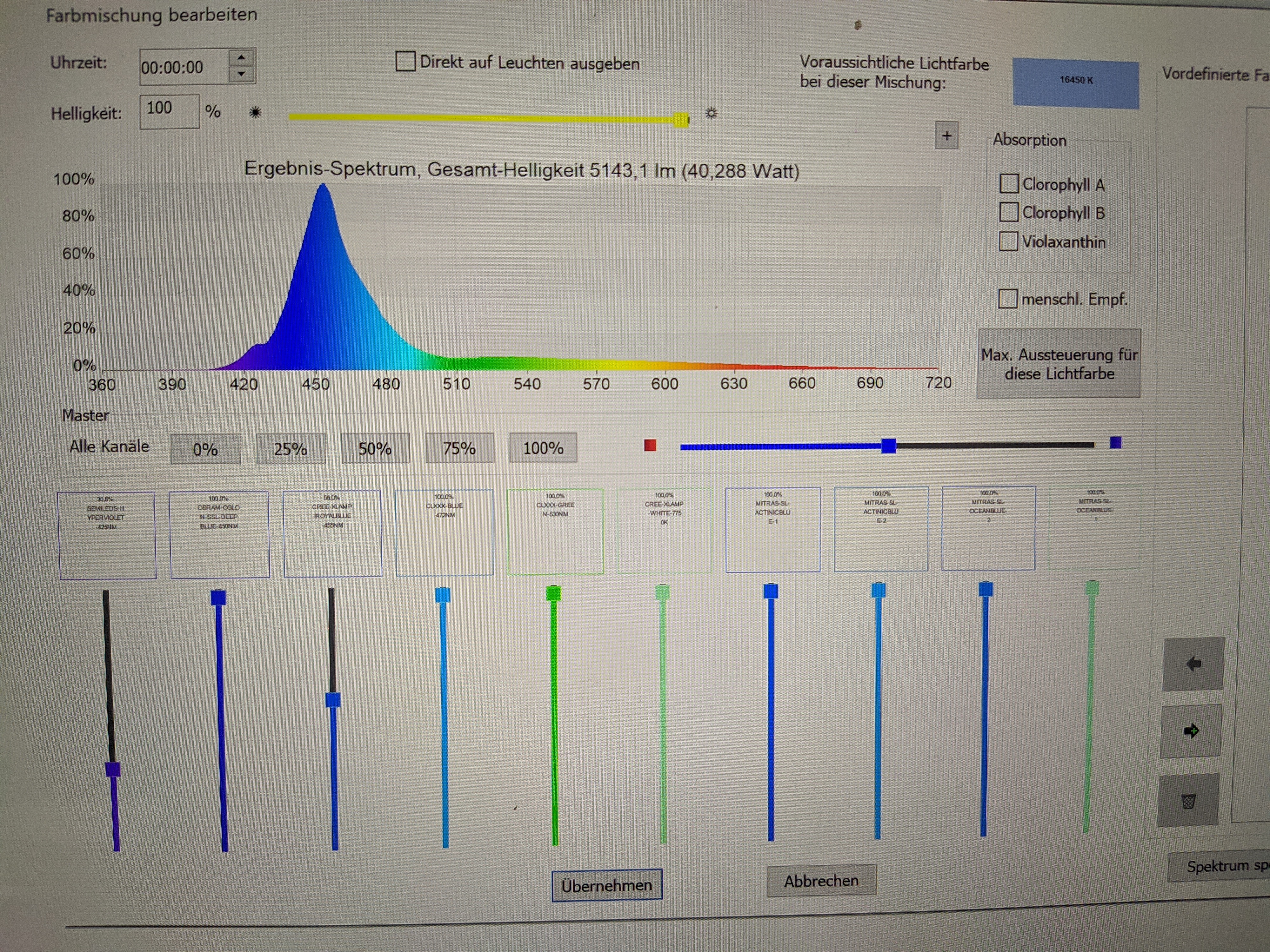The height and width of the screenshot is (952, 1270).
Task: Click the Helligkeit percent input field
Action: pyautogui.click(x=169, y=111)
